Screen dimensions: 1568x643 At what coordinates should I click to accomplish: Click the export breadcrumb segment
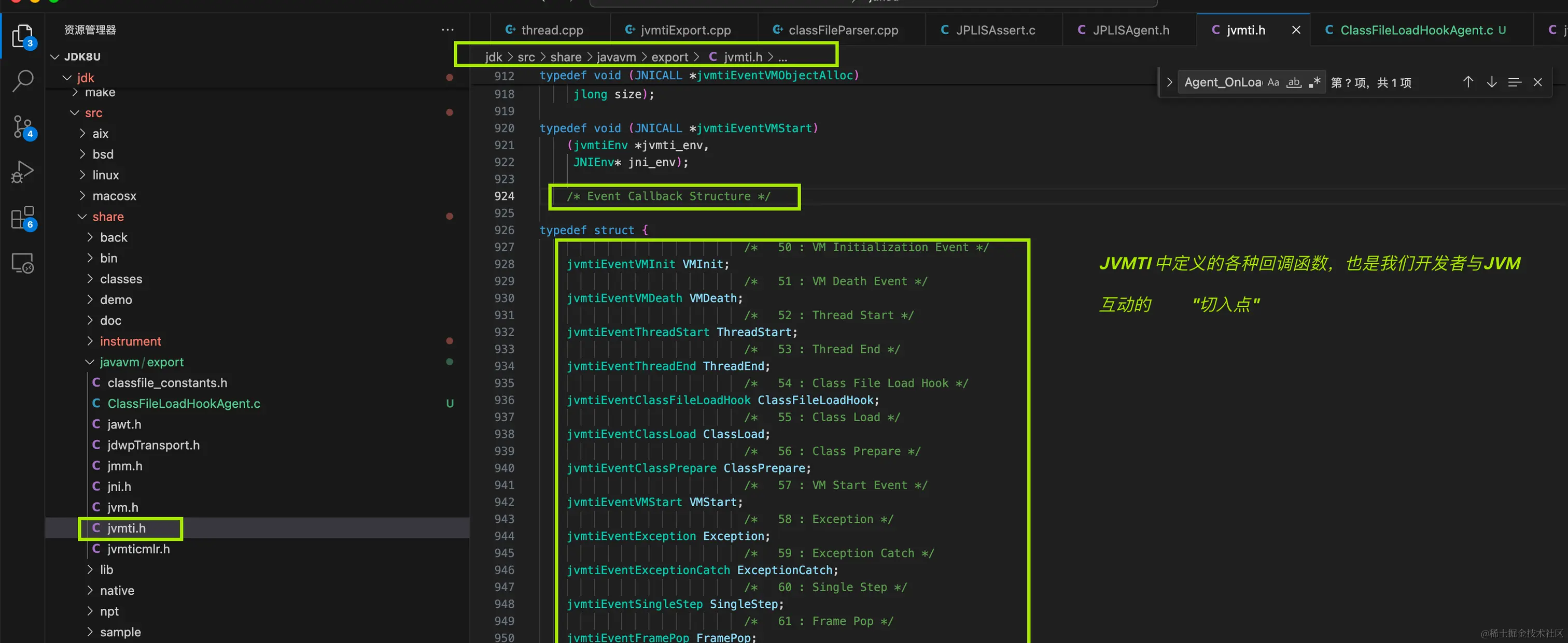669,56
